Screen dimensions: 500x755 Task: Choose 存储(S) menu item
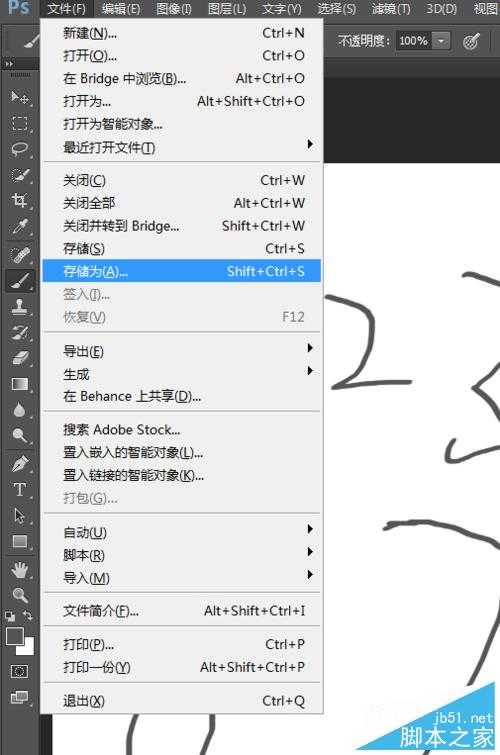pos(182,249)
